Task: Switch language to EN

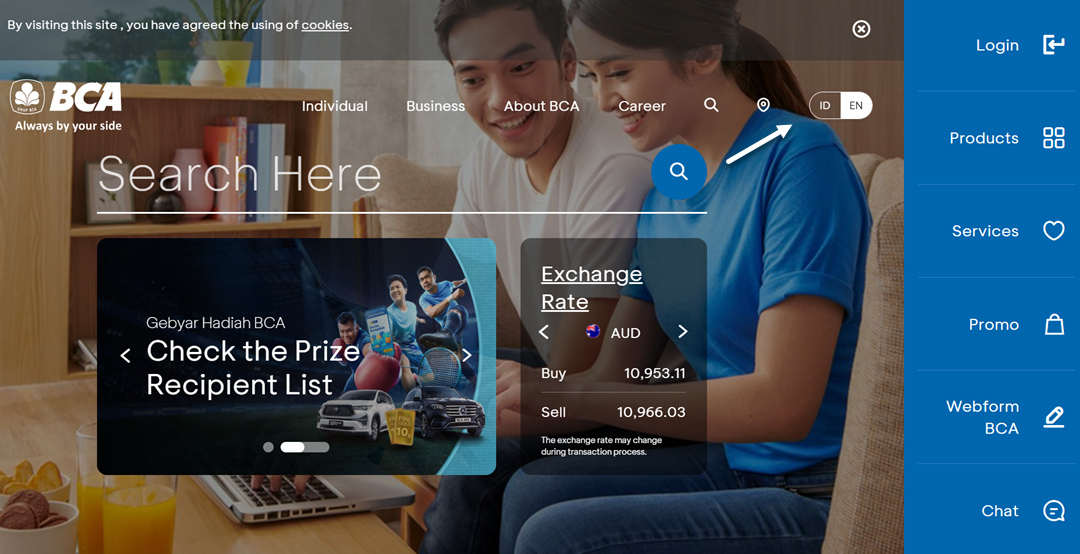Action: [x=856, y=106]
